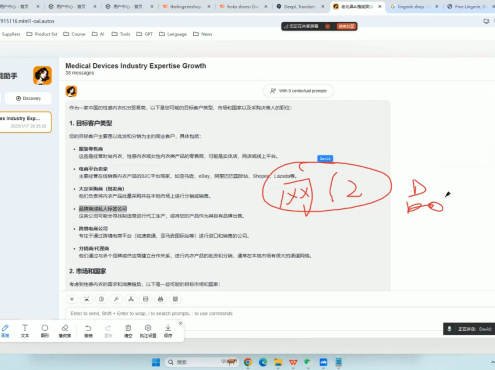Screen dimensions: 495x370
Task: Open Microsoft Edge from the taskbar
Action: [263, 362]
